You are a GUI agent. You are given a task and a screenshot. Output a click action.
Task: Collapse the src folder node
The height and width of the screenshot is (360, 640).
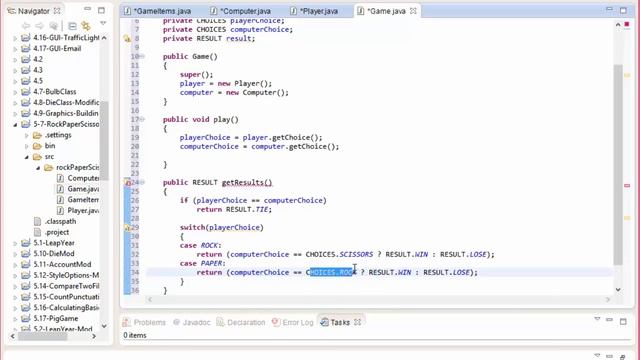click(27, 157)
